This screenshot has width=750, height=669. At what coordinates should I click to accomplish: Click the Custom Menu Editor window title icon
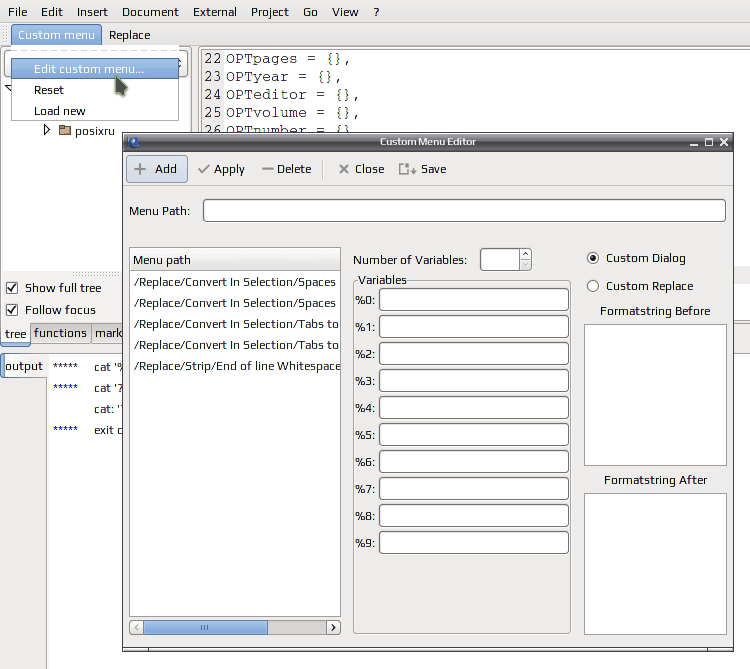pyautogui.click(x=133, y=142)
